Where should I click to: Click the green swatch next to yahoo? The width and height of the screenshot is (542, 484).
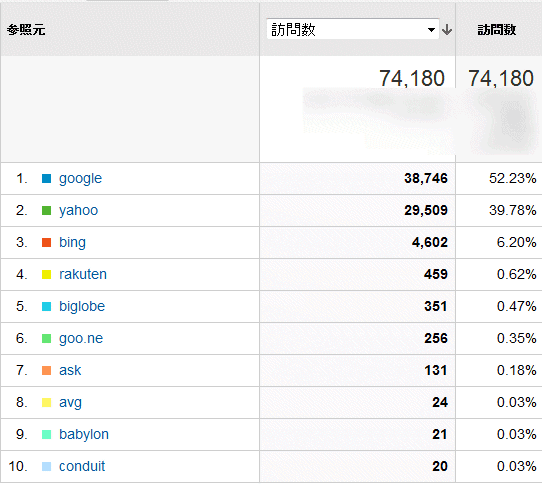[46, 211]
